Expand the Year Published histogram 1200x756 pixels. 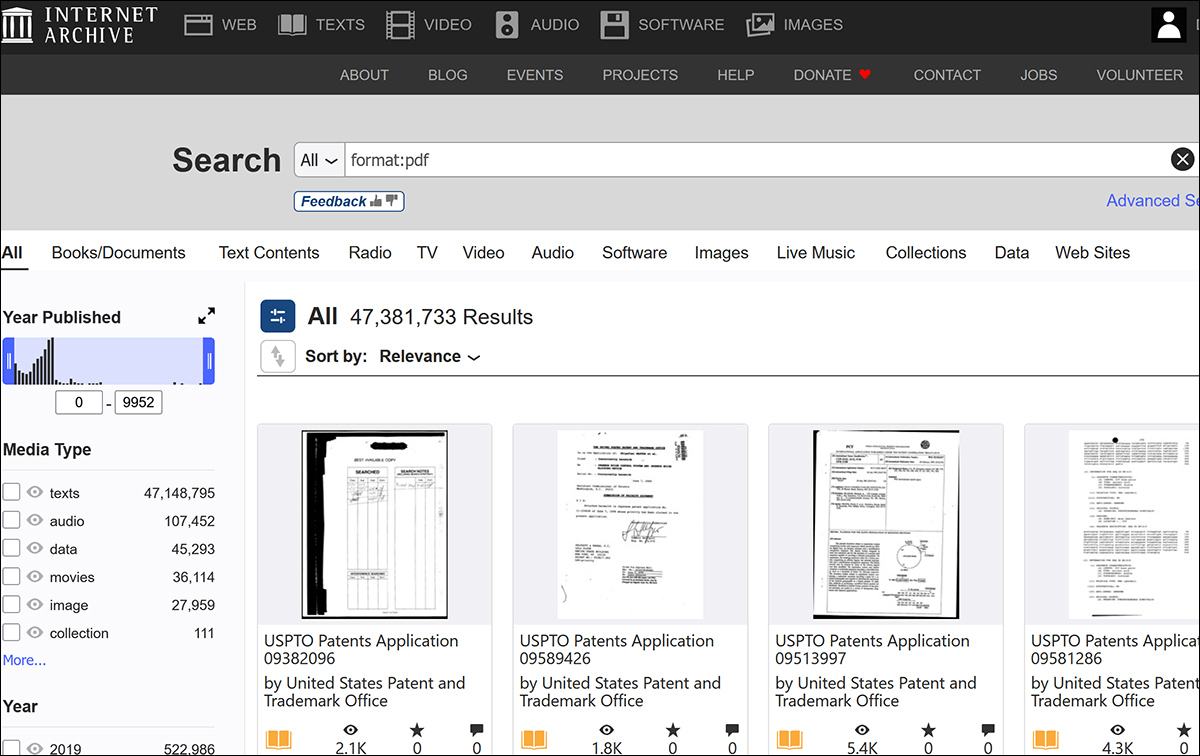pos(206,316)
